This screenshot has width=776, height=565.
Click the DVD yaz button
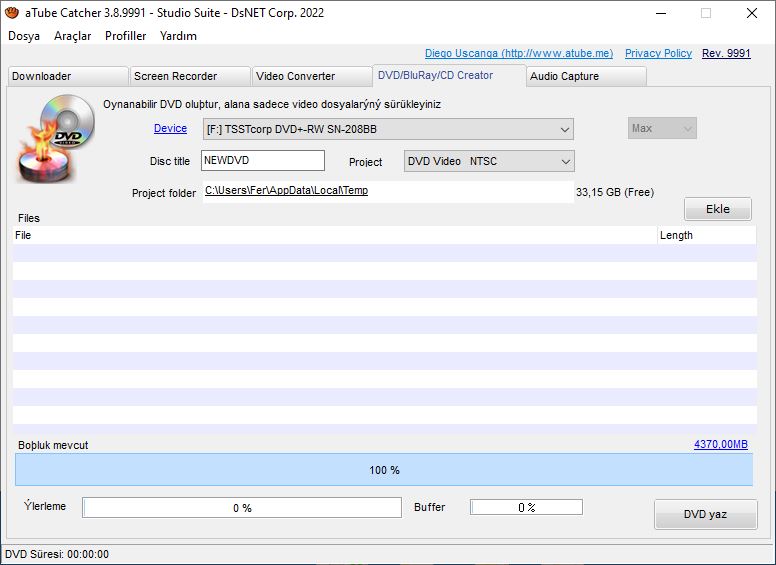click(706, 514)
